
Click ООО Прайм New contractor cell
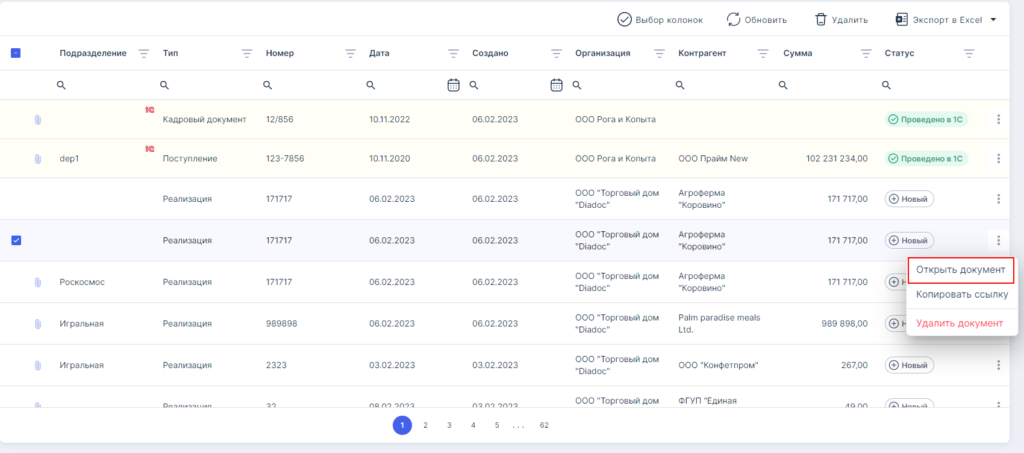(713, 158)
